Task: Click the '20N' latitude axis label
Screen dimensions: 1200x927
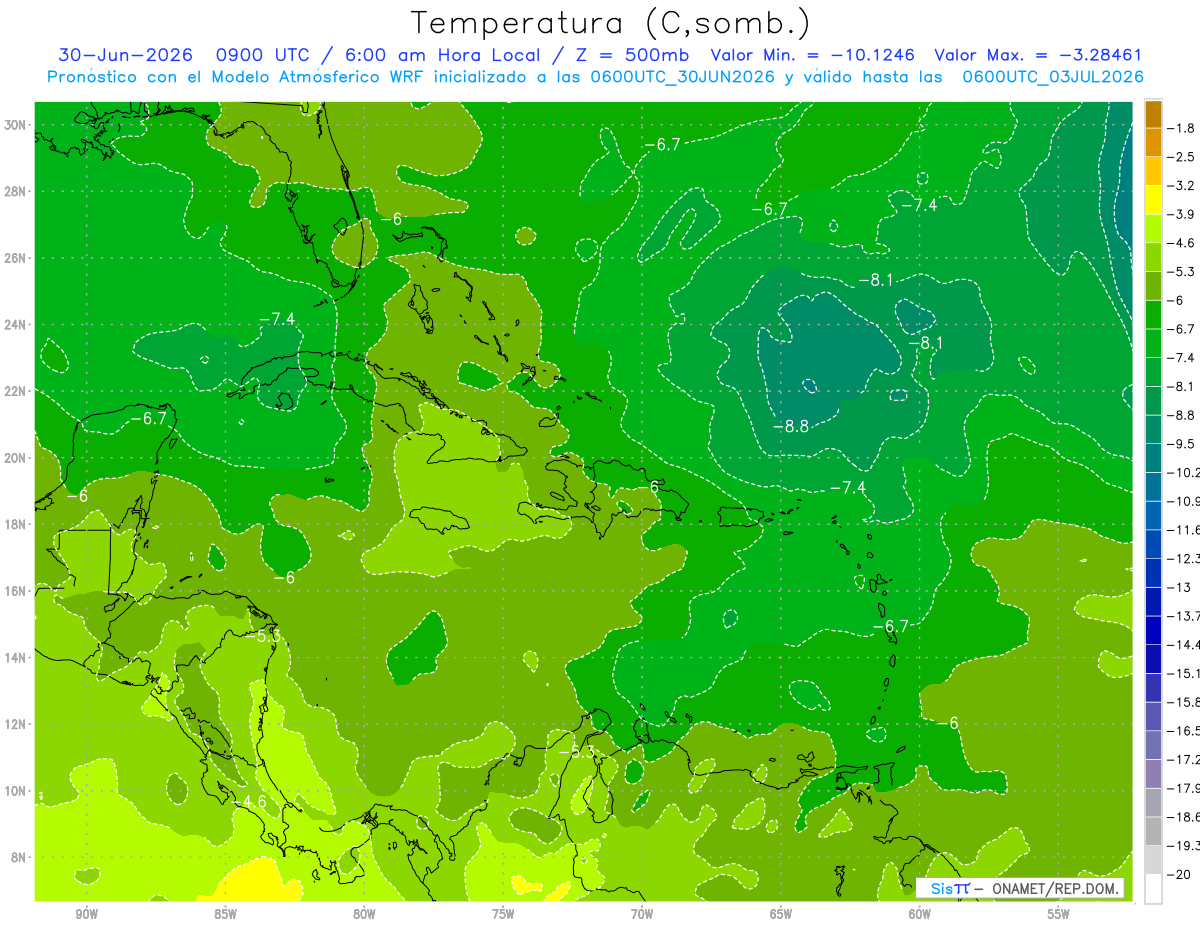Action: (17, 458)
